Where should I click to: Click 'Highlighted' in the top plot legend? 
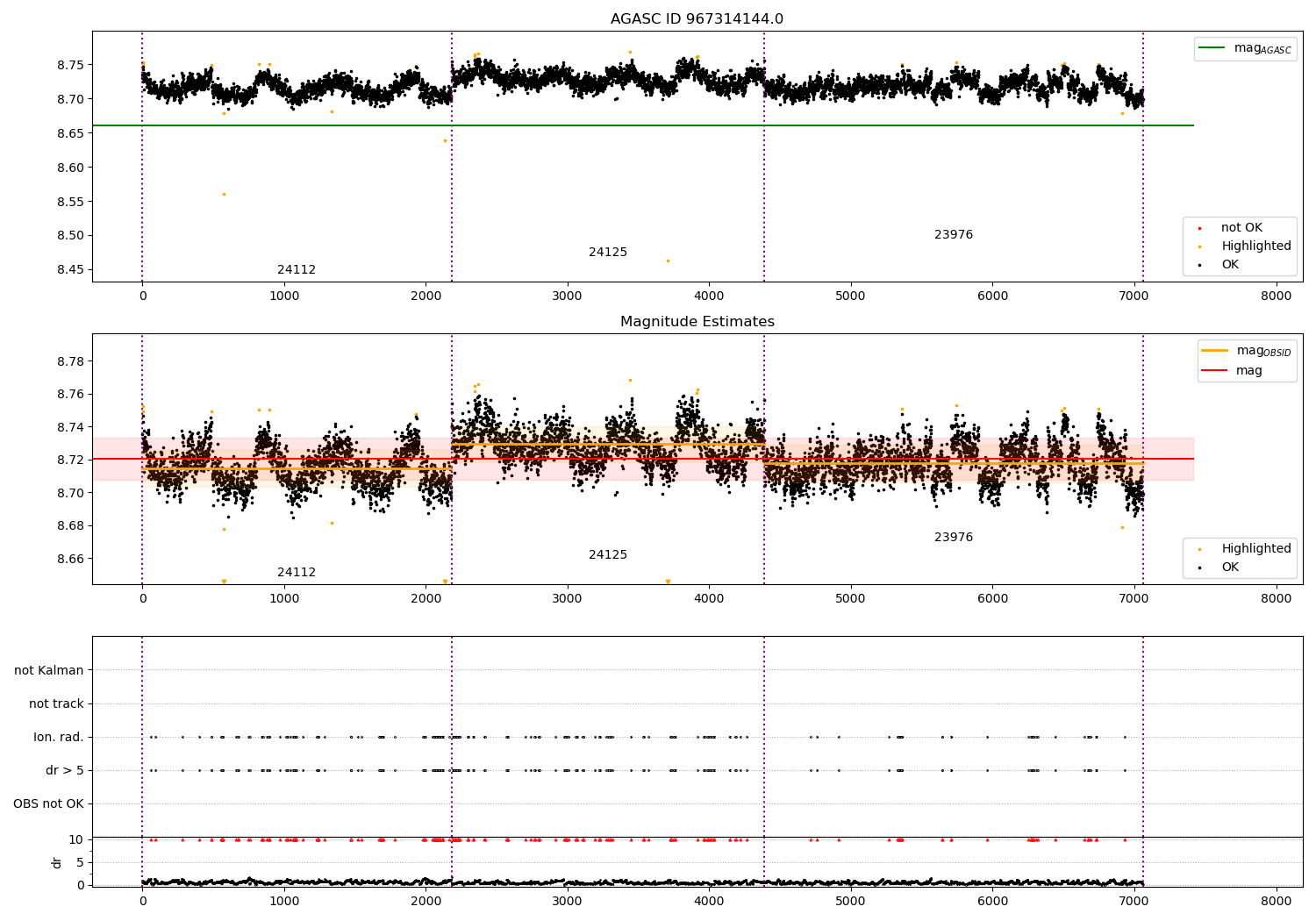pyautogui.click(x=1256, y=246)
